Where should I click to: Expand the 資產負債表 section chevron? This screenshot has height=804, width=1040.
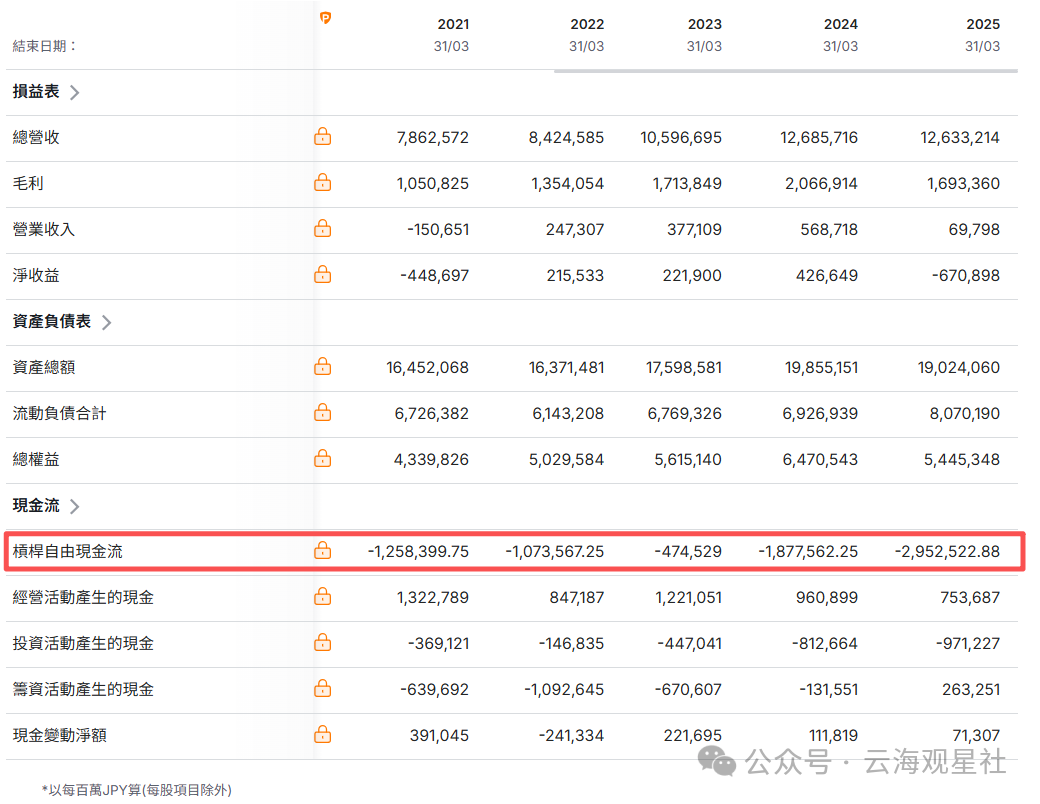107,322
